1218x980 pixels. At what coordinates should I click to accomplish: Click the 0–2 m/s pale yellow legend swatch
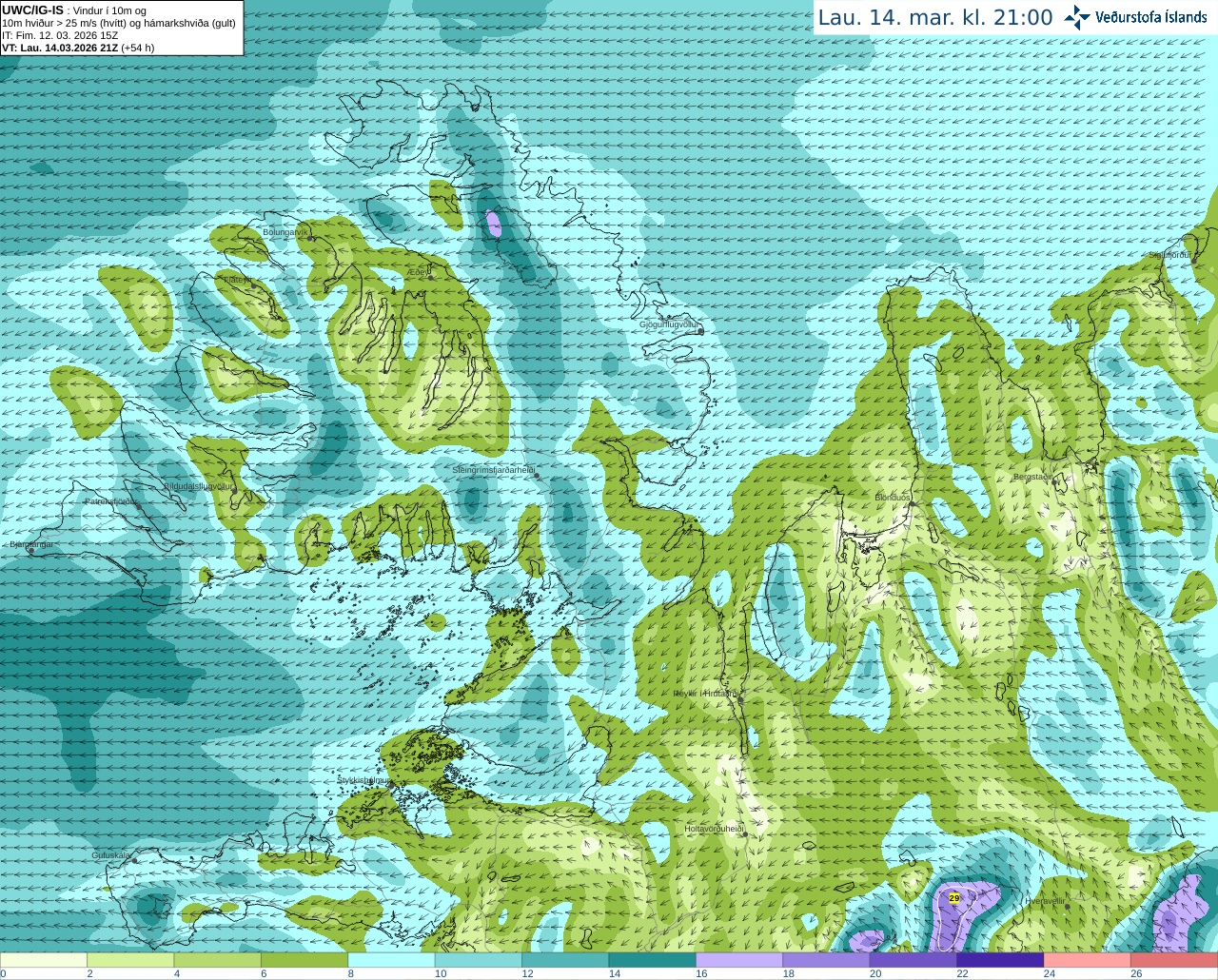pyautogui.click(x=44, y=960)
